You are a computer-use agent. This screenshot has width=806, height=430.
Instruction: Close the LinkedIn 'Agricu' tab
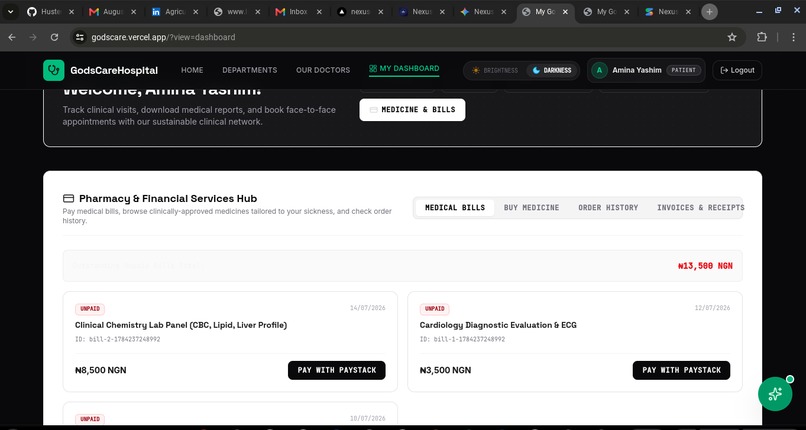195,12
